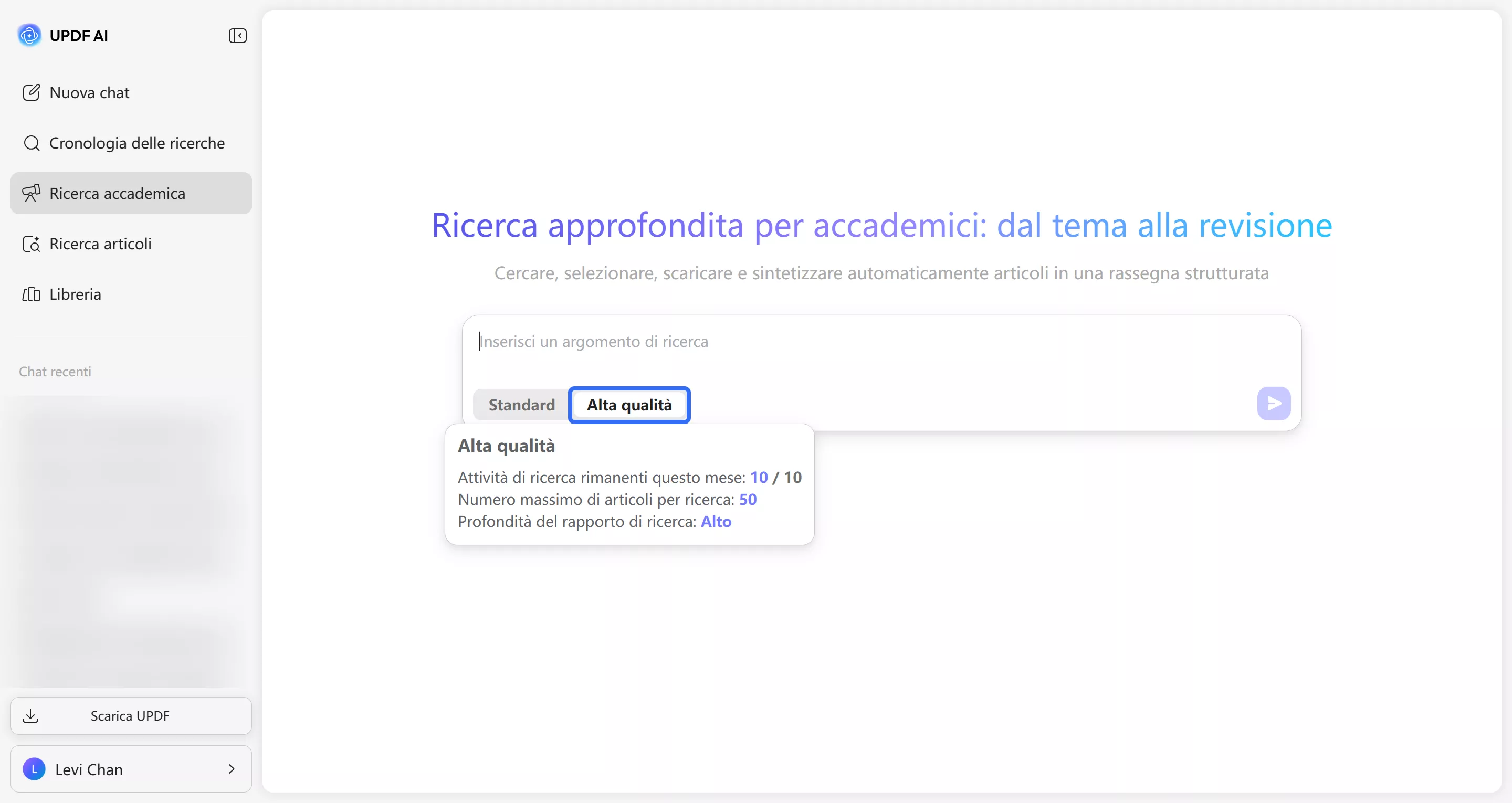Switch to Standard search mode
1512x803 pixels.
(521, 405)
